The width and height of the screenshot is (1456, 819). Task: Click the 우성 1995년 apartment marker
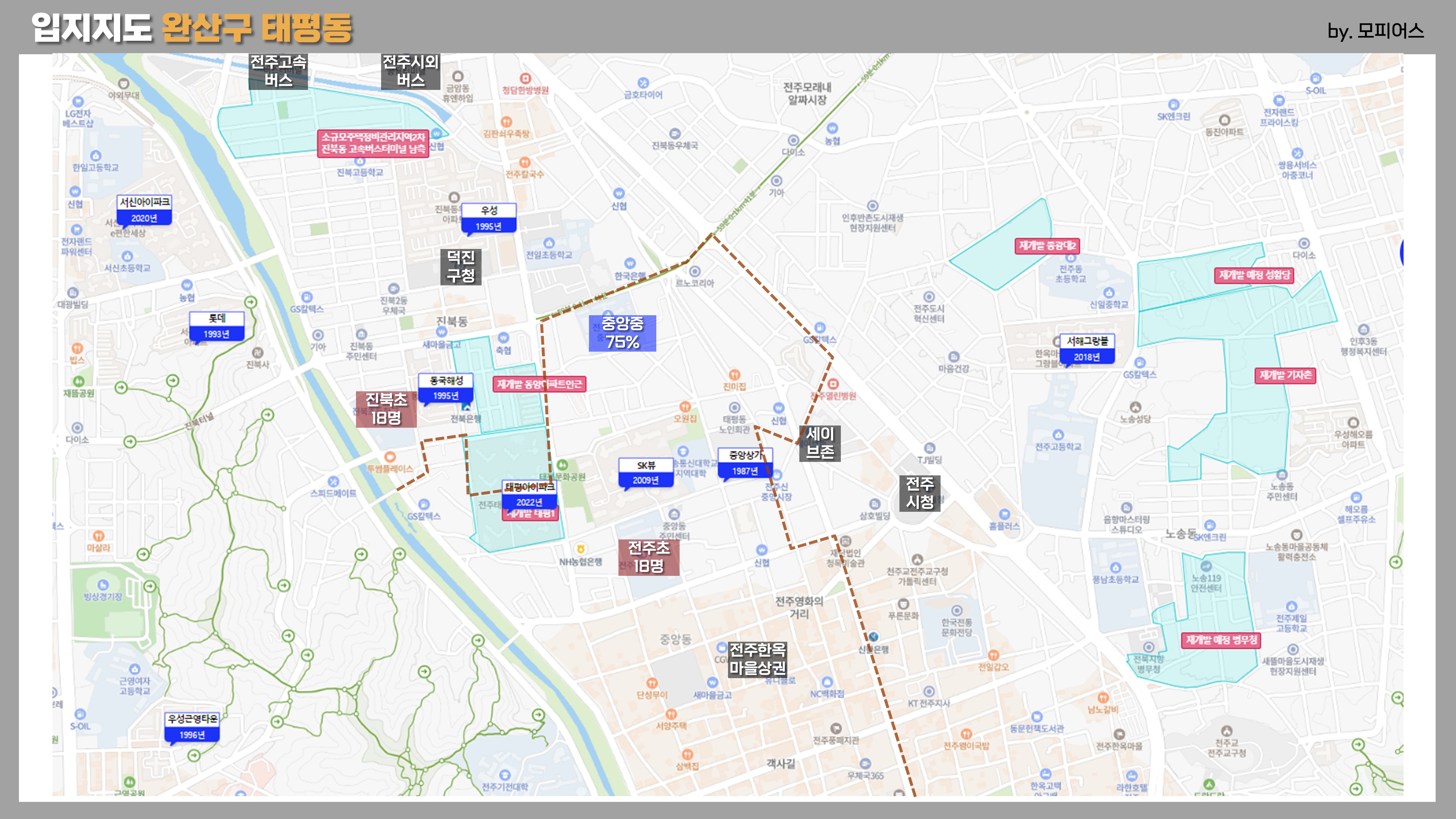(489, 218)
